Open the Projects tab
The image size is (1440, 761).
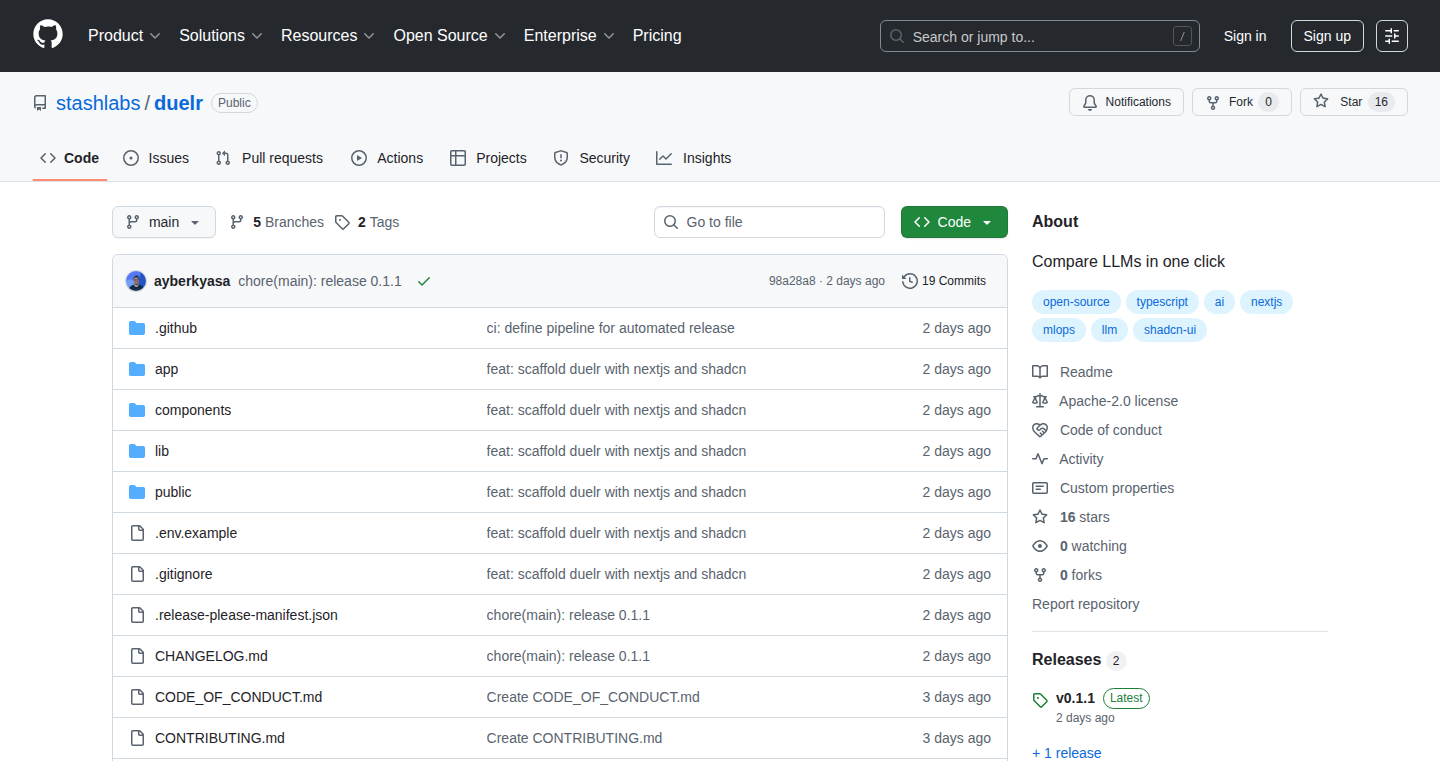click(489, 158)
